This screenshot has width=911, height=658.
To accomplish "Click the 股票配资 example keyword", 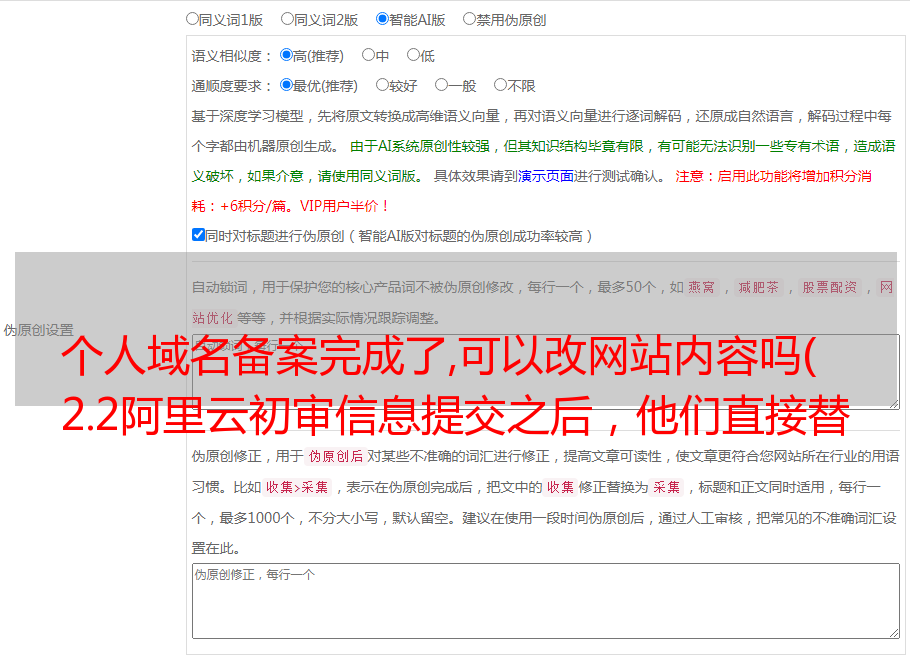I will 830,287.
